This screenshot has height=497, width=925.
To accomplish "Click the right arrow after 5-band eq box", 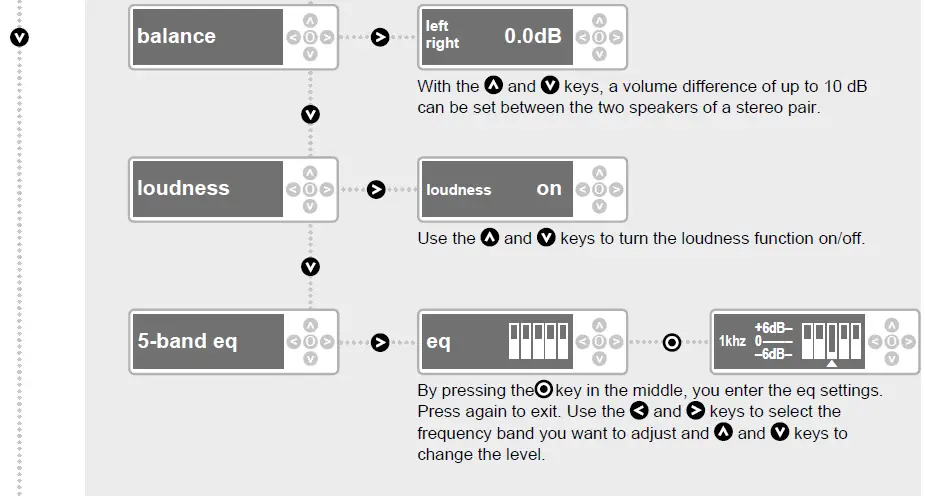I will 380,343.
